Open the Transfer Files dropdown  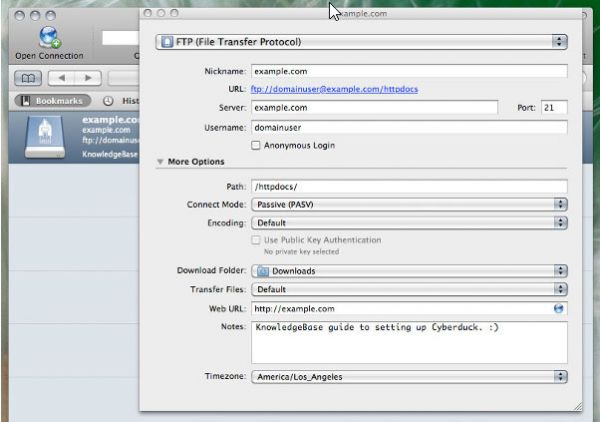pyautogui.click(x=409, y=289)
